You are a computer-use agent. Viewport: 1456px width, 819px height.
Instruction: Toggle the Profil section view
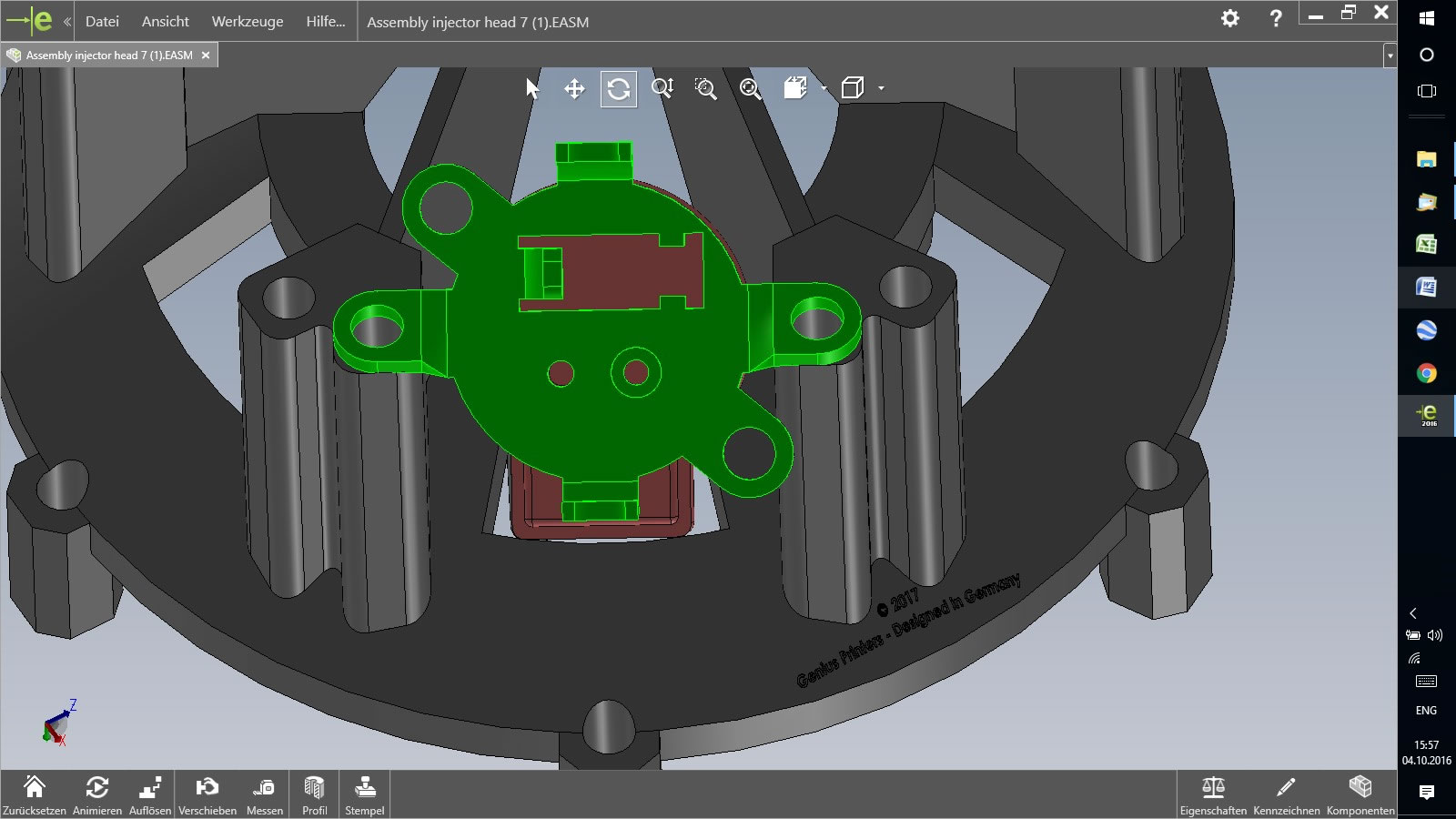[315, 794]
